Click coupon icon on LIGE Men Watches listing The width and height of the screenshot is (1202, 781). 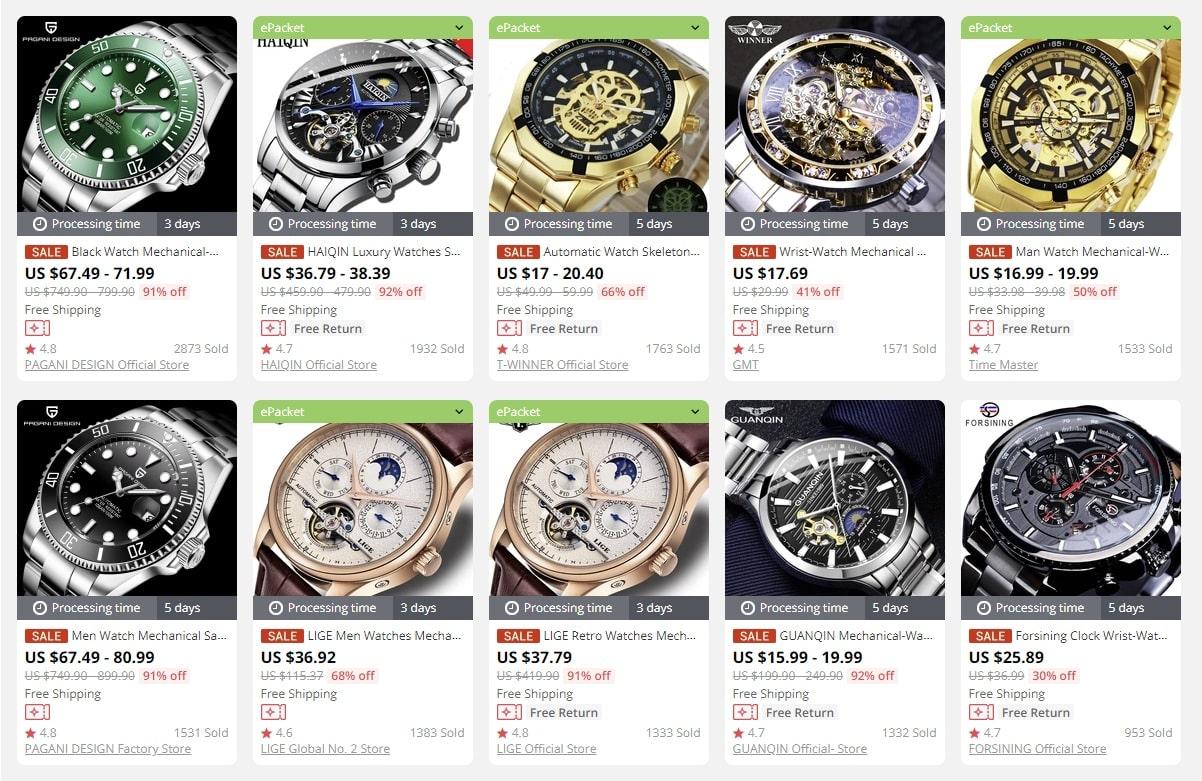pos(273,712)
